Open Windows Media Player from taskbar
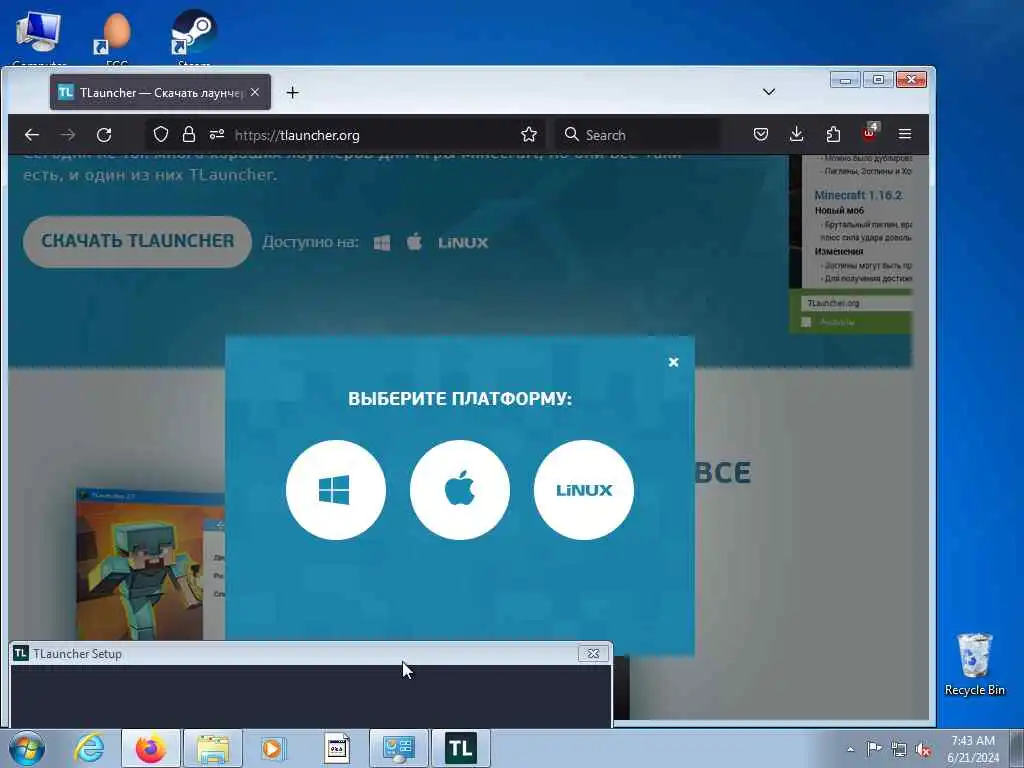The image size is (1024, 768). (272, 748)
